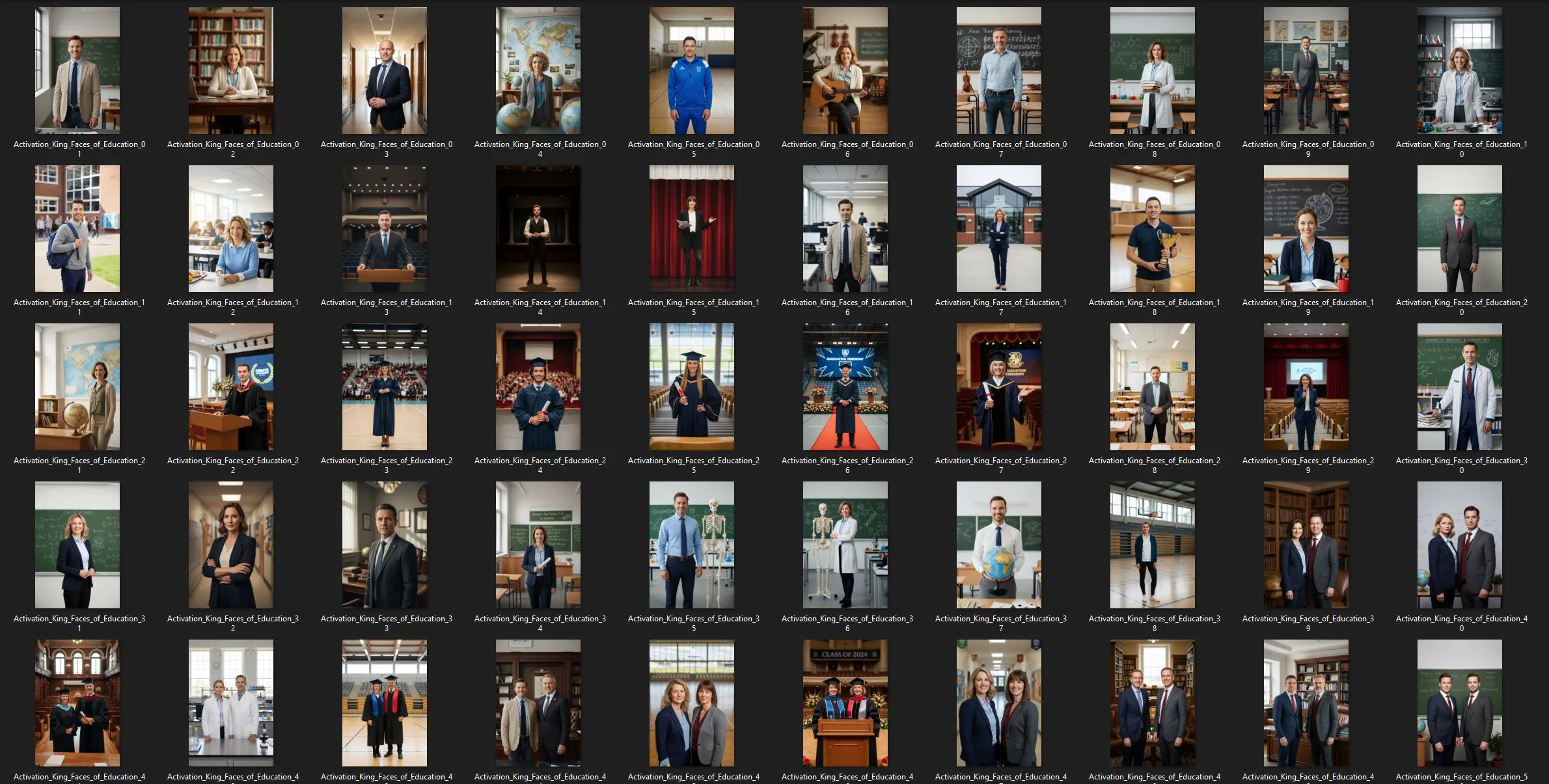This screenshot has height=784, width=1549.
Task: Select woman standing before red curtain image
Action: (x=691, y=228)
